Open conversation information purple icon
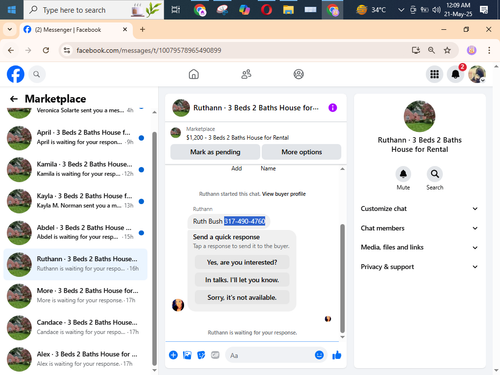The height and width of the screenshot is (375, 500). pyautogui.click(x=333, y=108)
